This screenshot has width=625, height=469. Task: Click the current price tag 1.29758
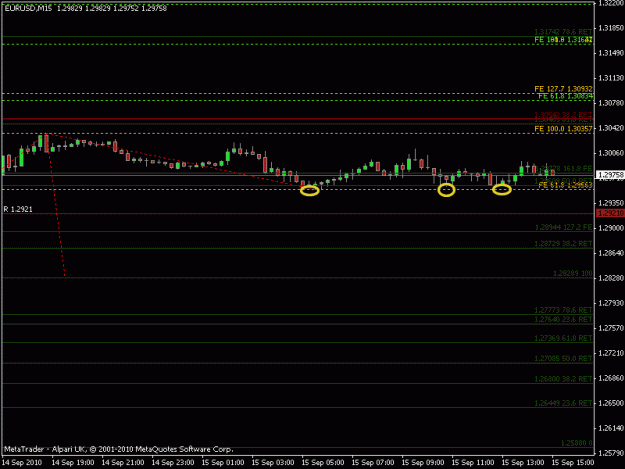pyautogui.click(x=610, y=175)
